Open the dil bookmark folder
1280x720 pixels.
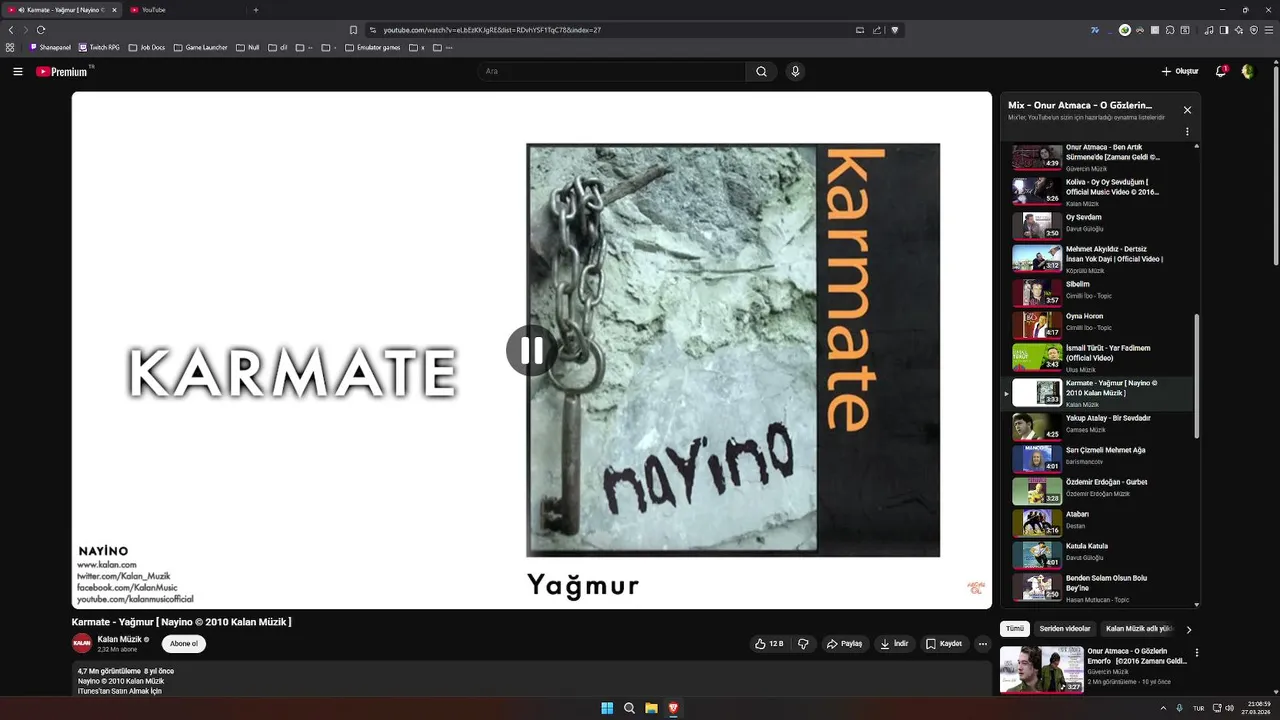277,47
